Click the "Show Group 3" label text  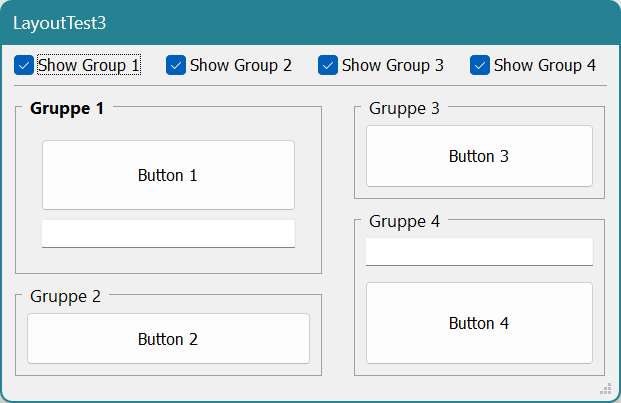pos(393,65)
